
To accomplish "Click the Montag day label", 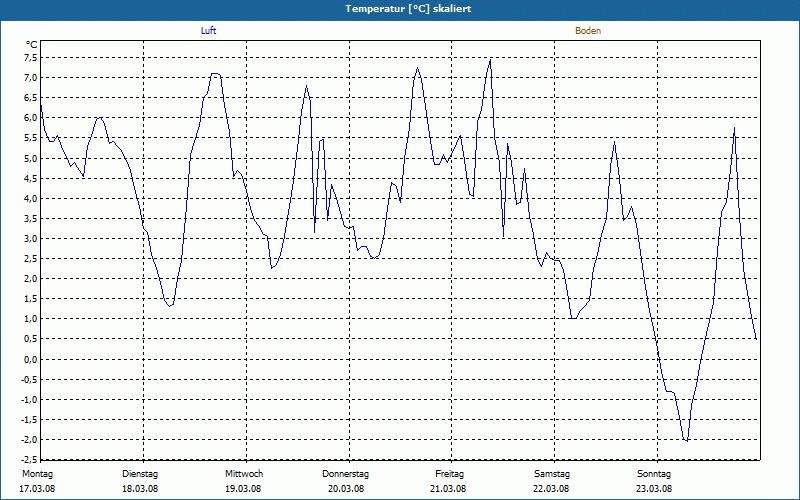I will pos(37,474).
